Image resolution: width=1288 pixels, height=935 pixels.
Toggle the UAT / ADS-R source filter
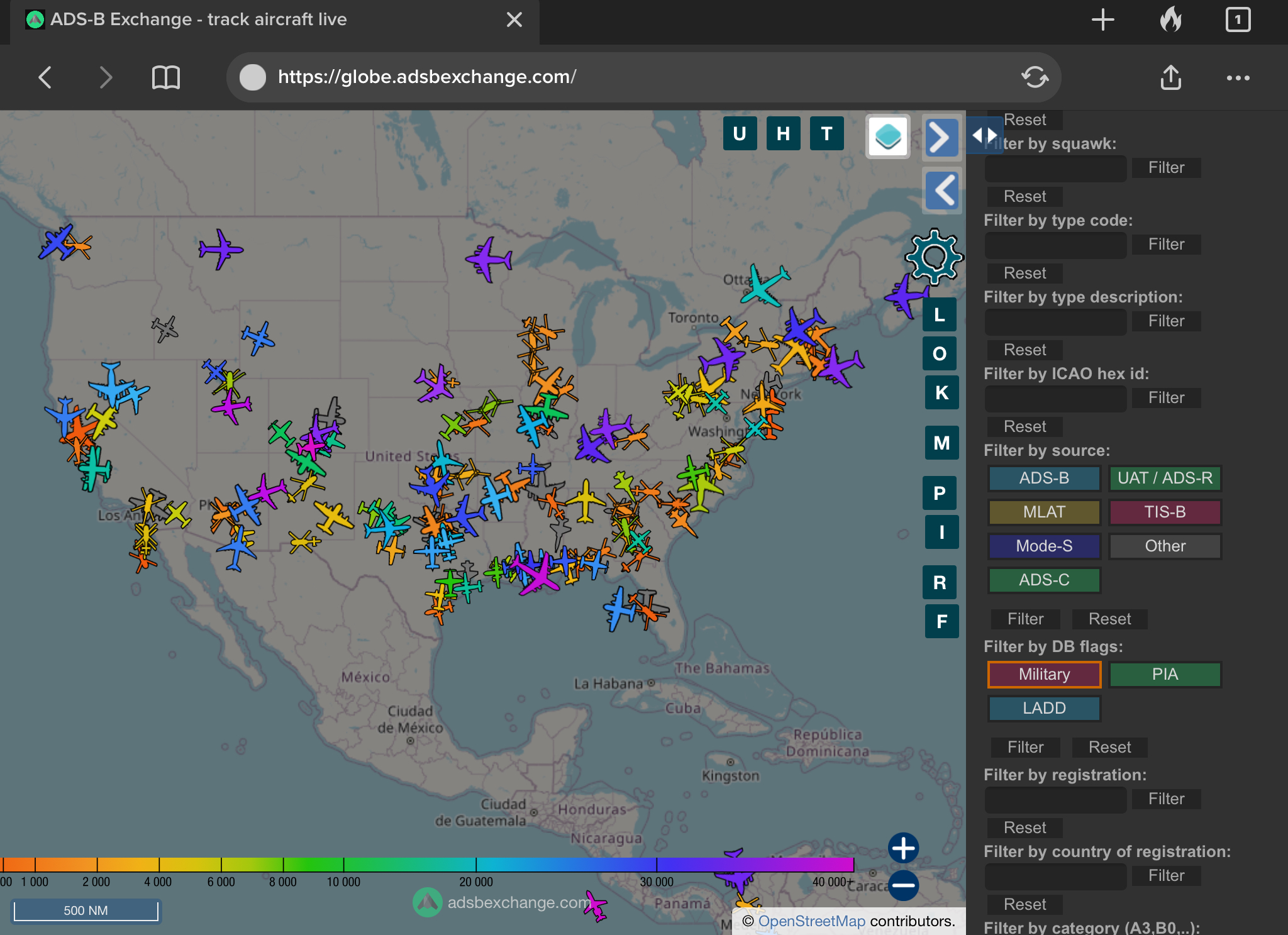click(1165, 478)
